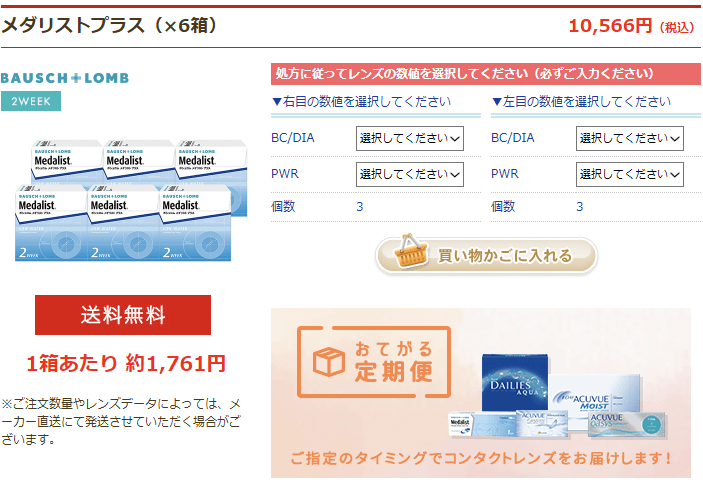Open right eye BC/DIA dropdown
This screenshot has width=703, height=486.
tap(409, 138)
